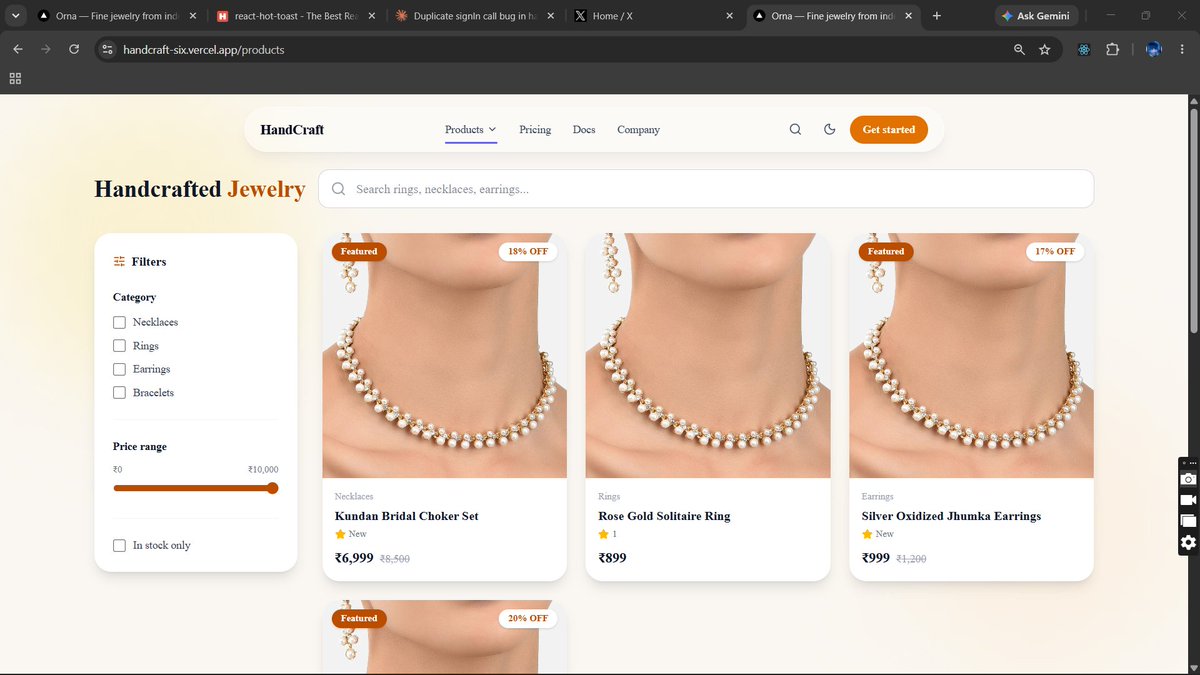This screenshot has width=1200, height=675.
Task: Switch to the first Orna jewelry tab
Action: (115, 16)
